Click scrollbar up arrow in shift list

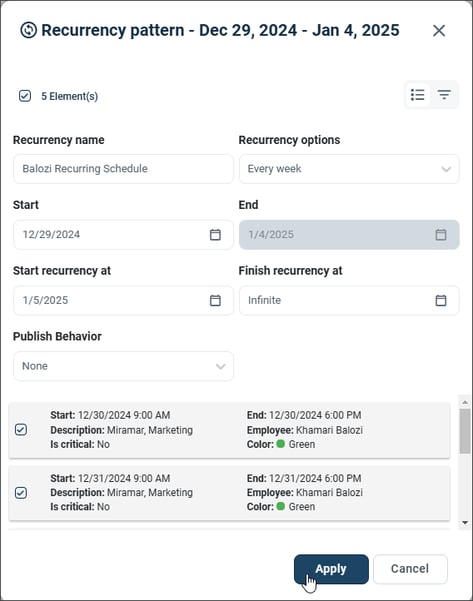[465, 402]
